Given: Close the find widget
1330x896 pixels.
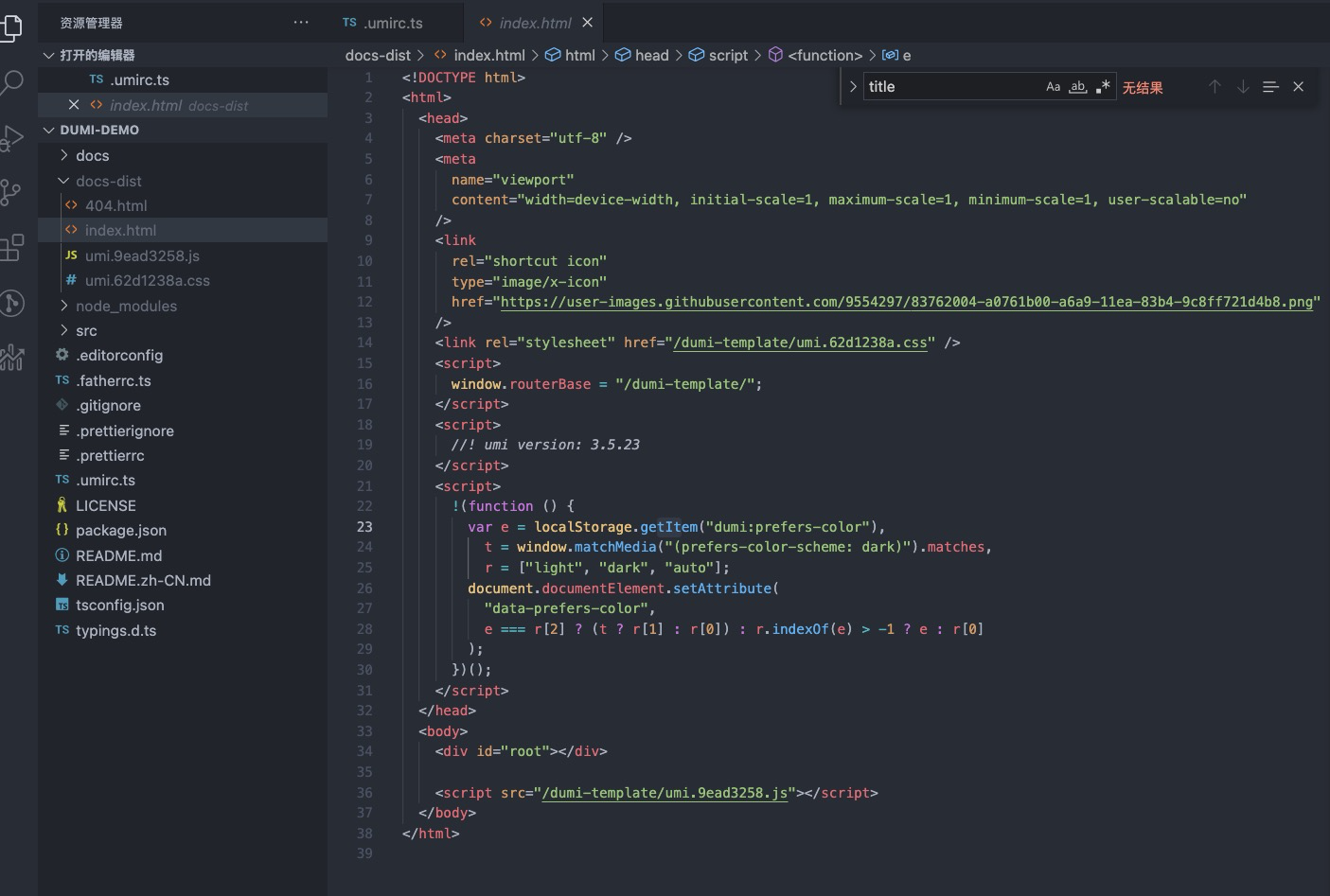Looking at the screenshot, I should point(1299,87).
